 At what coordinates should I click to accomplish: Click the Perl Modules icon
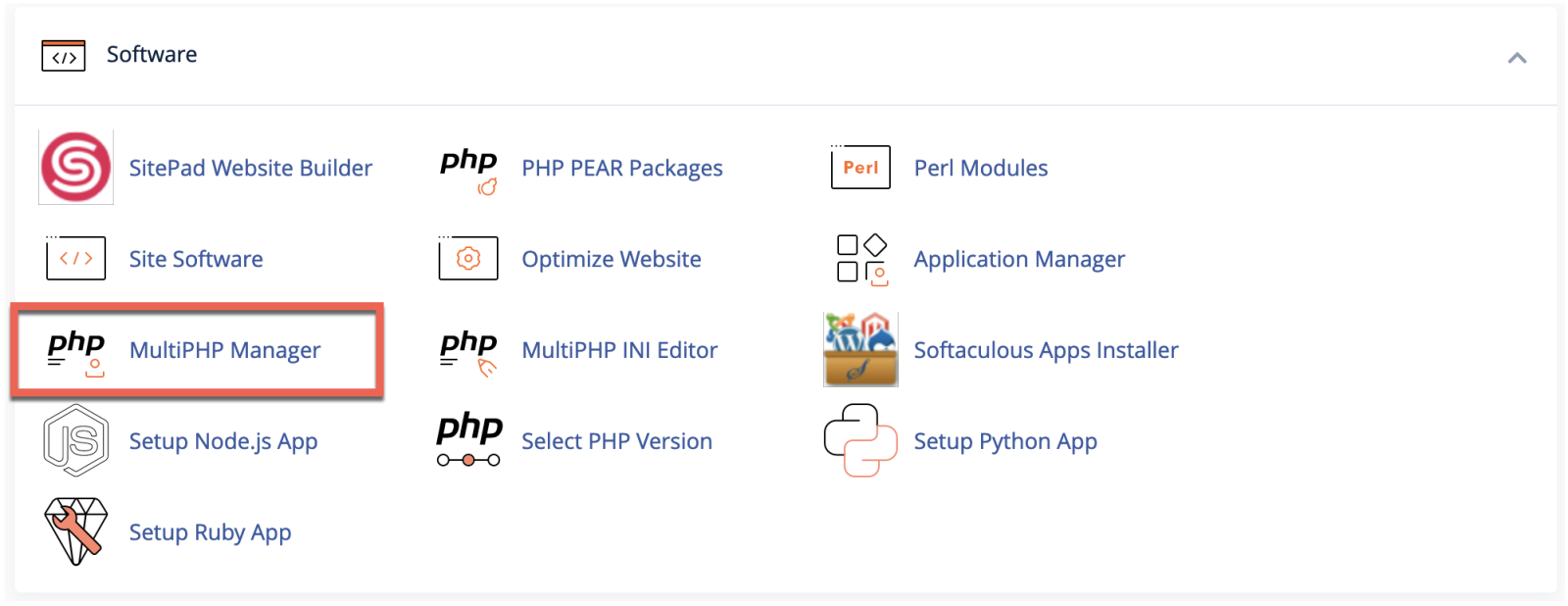click(860, 168)
